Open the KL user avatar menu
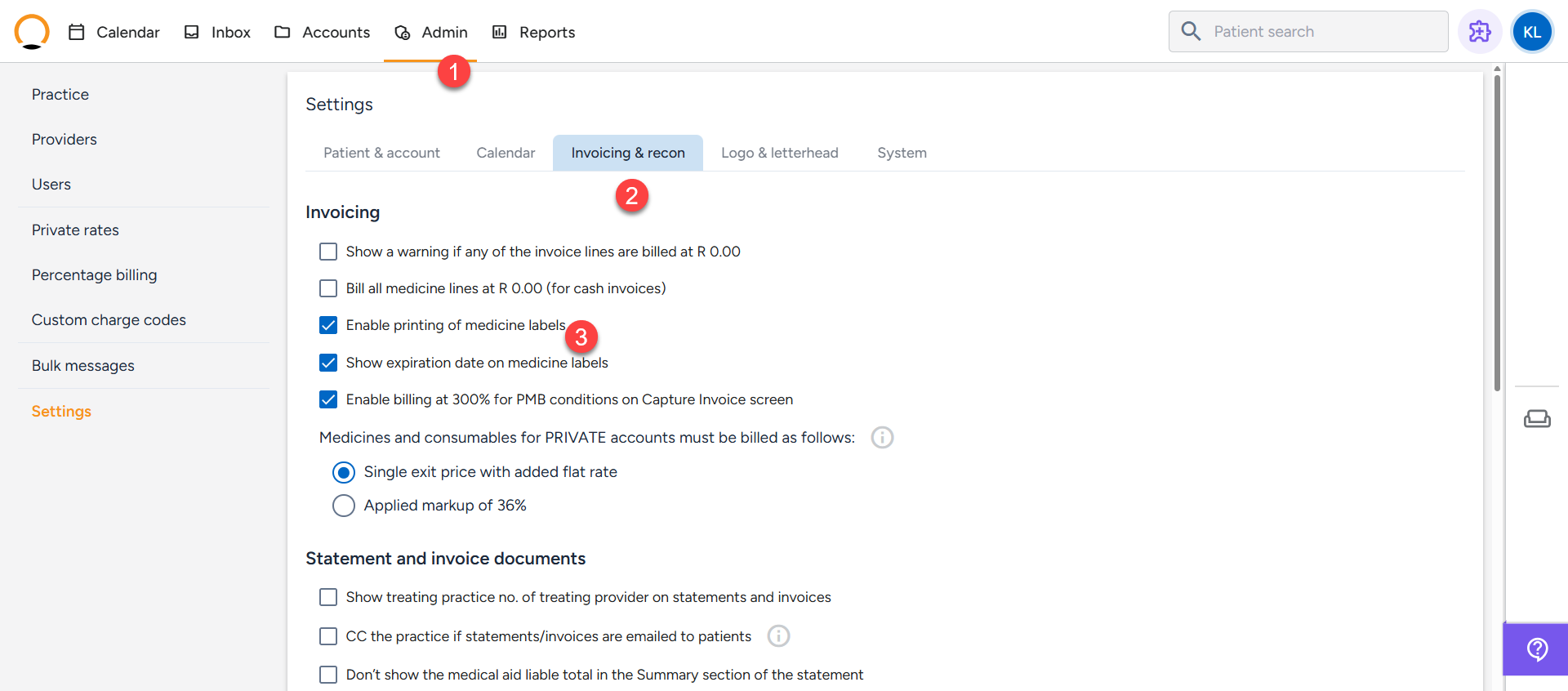1568x691 pixels. tap(1532, 32)
